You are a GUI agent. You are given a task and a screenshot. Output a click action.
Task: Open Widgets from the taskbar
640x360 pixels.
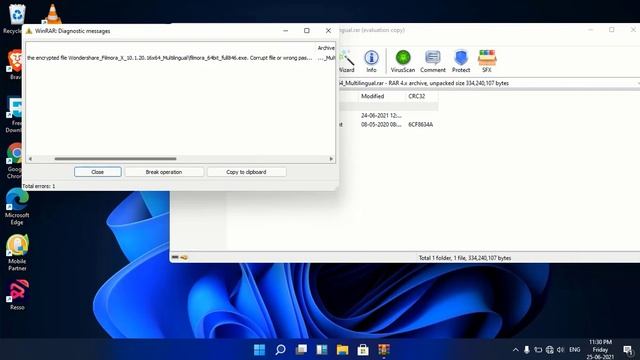pos(322,350)
